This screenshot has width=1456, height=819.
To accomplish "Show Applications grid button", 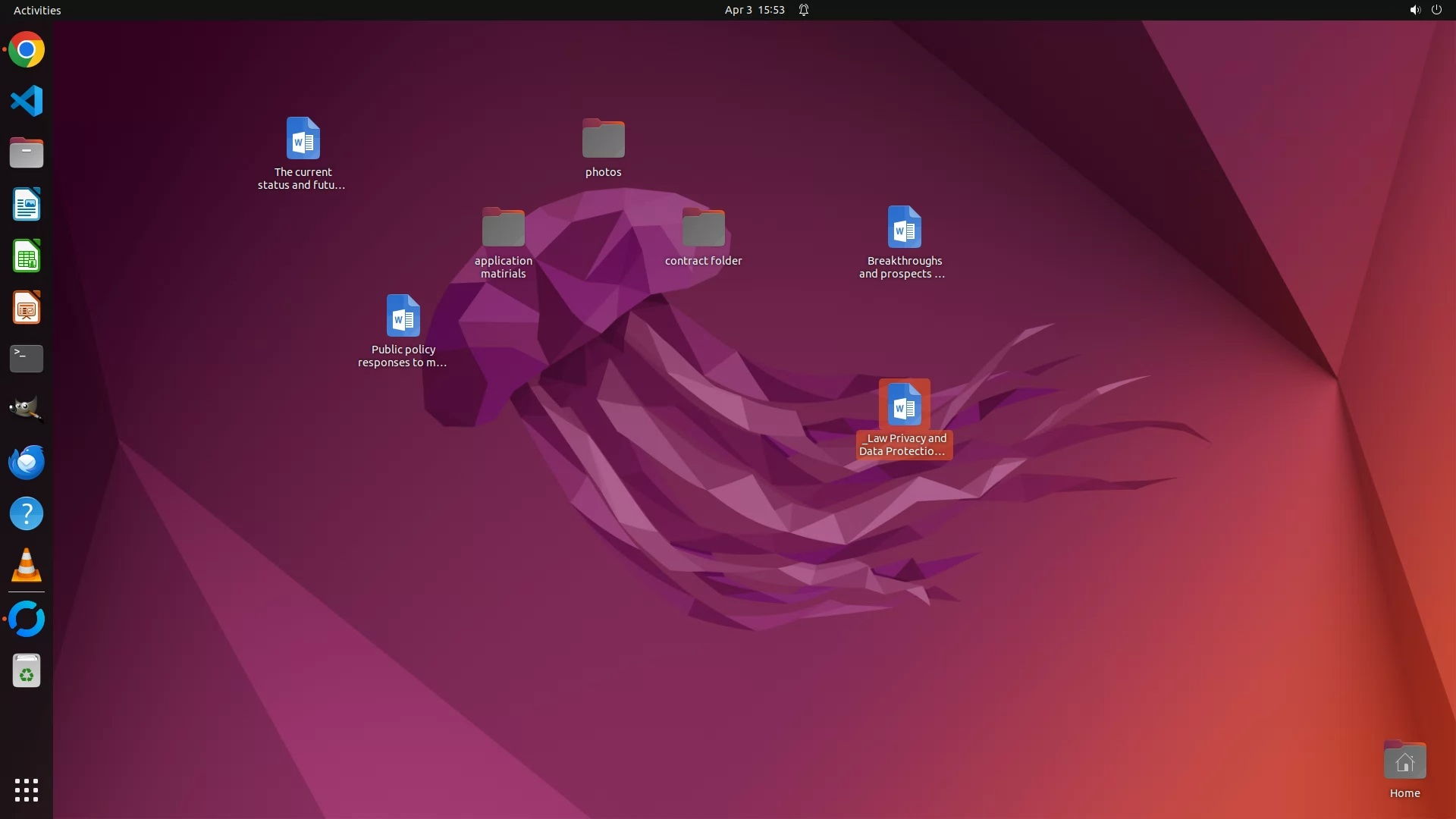I will [27, 789].
